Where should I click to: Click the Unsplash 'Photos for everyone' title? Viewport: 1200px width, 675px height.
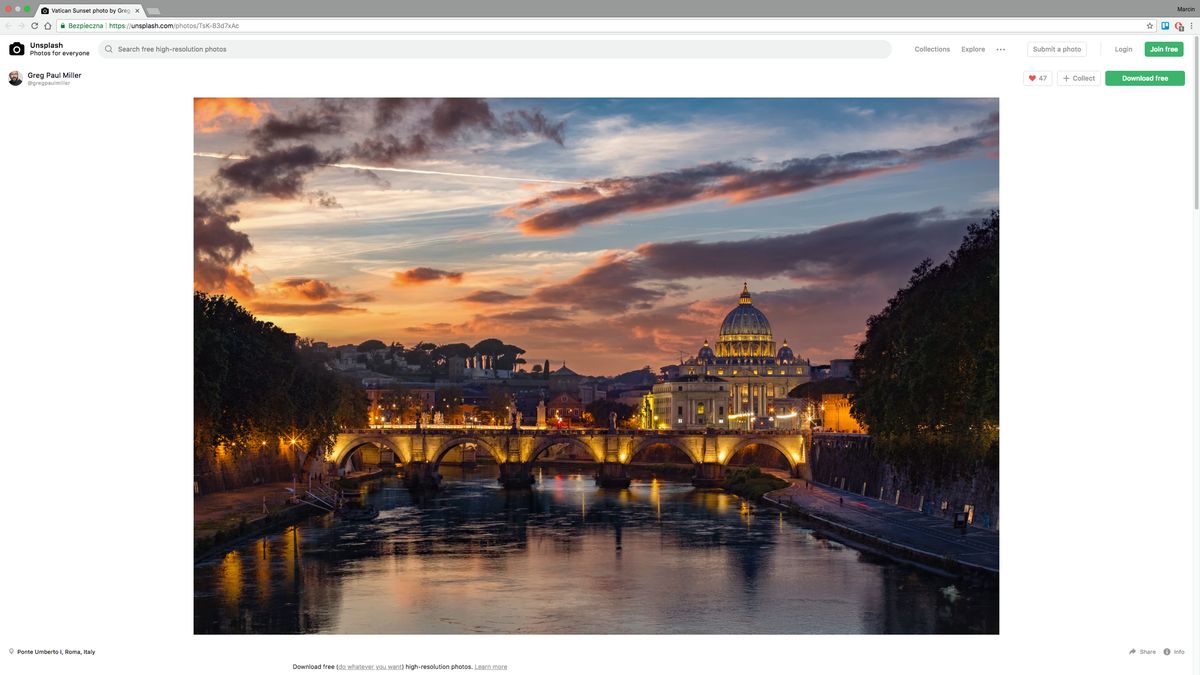click(x=59, y=49)
